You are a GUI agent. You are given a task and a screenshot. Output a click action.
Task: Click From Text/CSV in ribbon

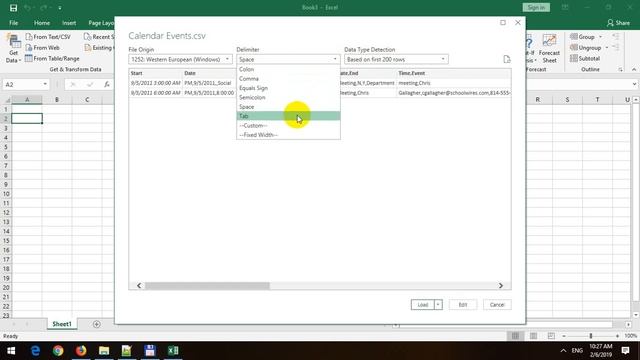point(48,37)
